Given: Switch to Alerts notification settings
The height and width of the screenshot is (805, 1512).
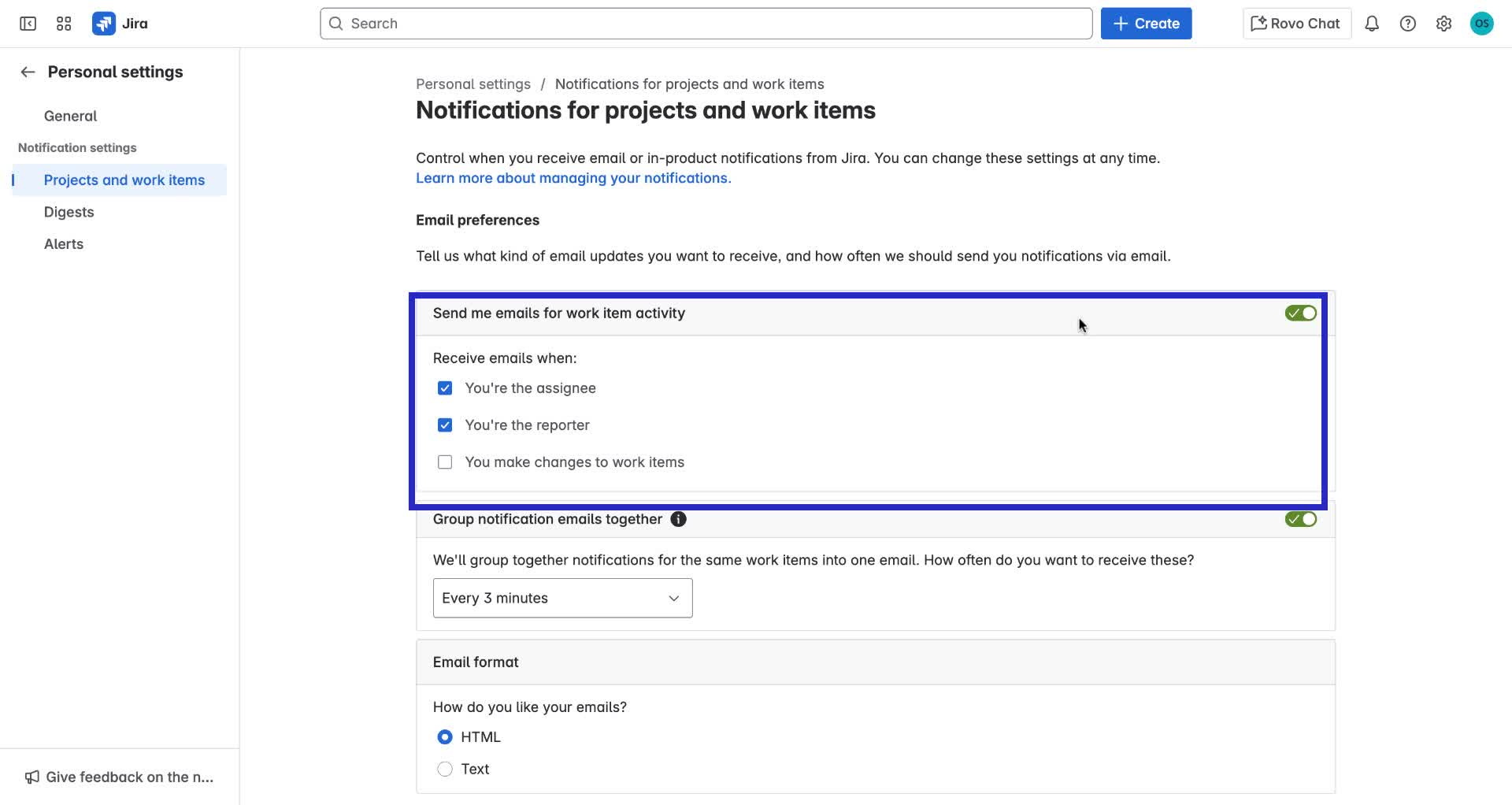Looking at the screenshot, I should (63, 243).
